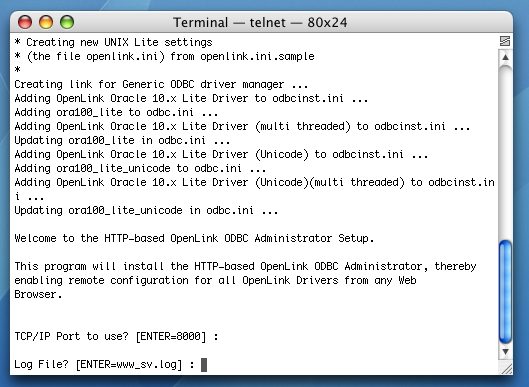Click the [ENTER=www_sv.log] default text
This screenshot has height=387, width=529.
click(x=129, y=365)
